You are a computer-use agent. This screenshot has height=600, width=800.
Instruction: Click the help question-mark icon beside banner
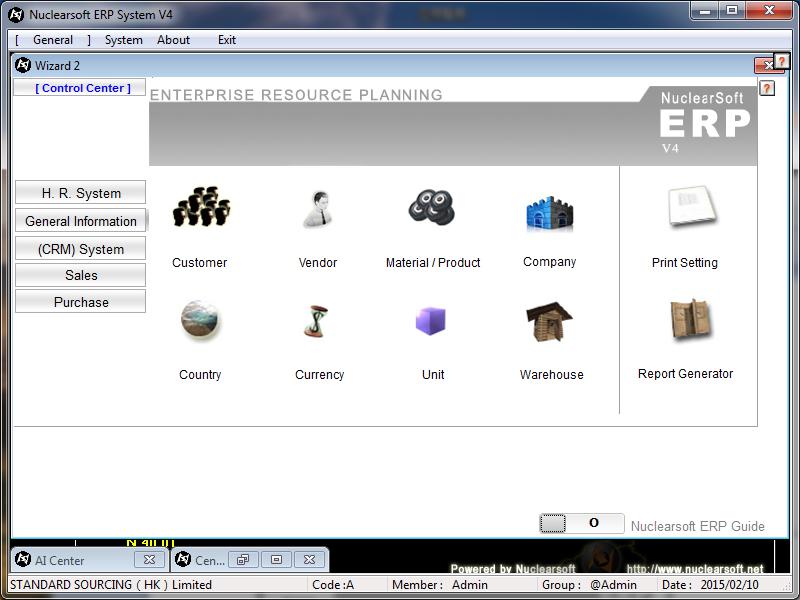[x=766, y=88]
